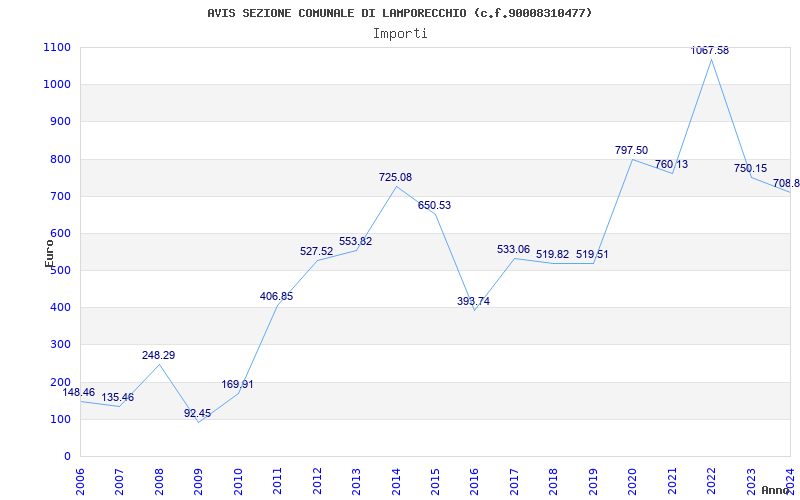Click the 2008 year tick label
Screen dimensions: 800x500
[159, 482]
